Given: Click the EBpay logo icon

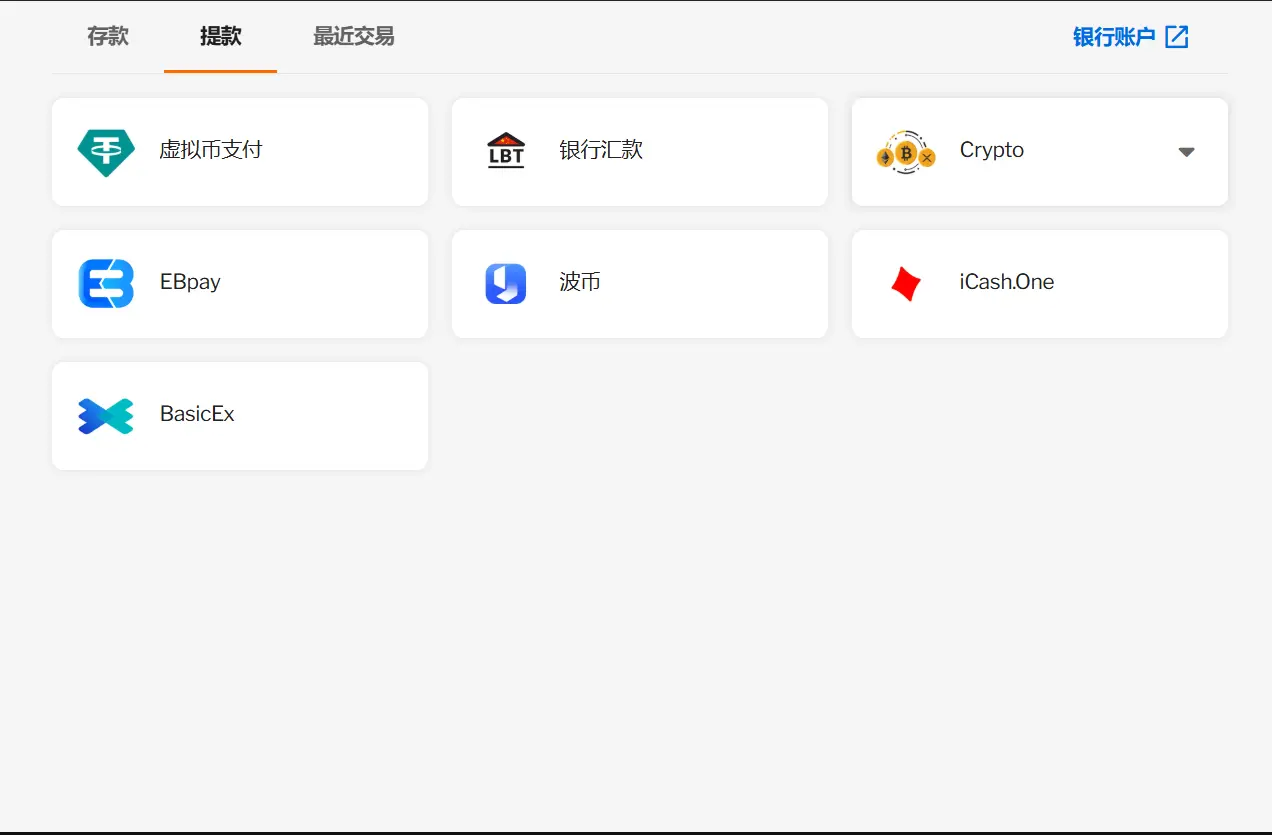Looking at the screenshot, I should (x=105, y=282).
